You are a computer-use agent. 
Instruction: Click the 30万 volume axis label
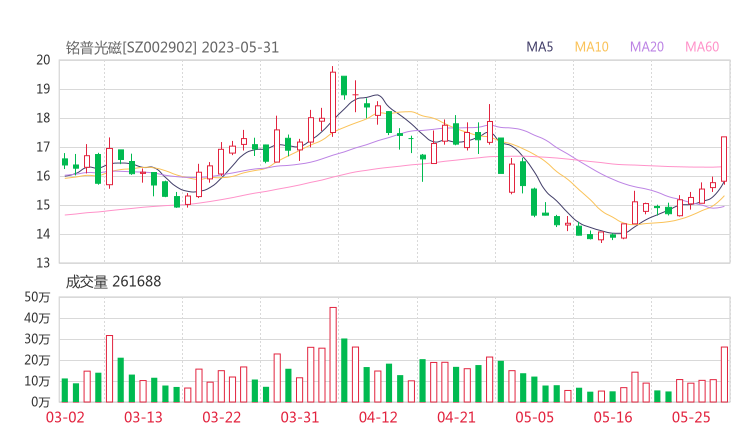(x=37, y=339)
